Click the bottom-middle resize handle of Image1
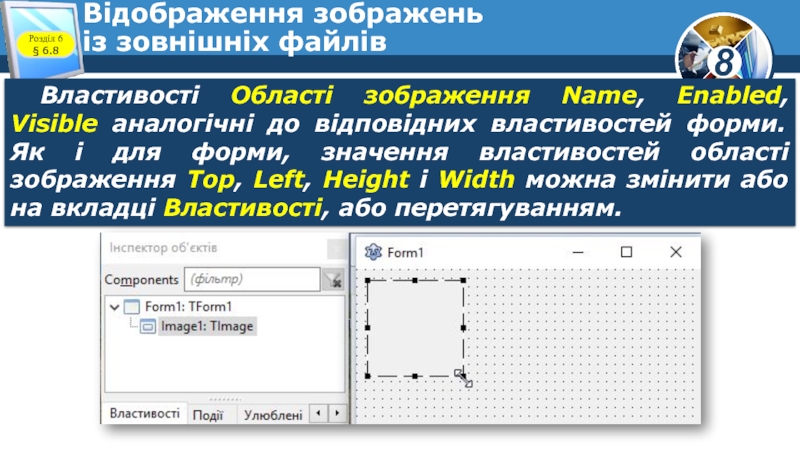This screenshot has width=800, height=450. 414,376
